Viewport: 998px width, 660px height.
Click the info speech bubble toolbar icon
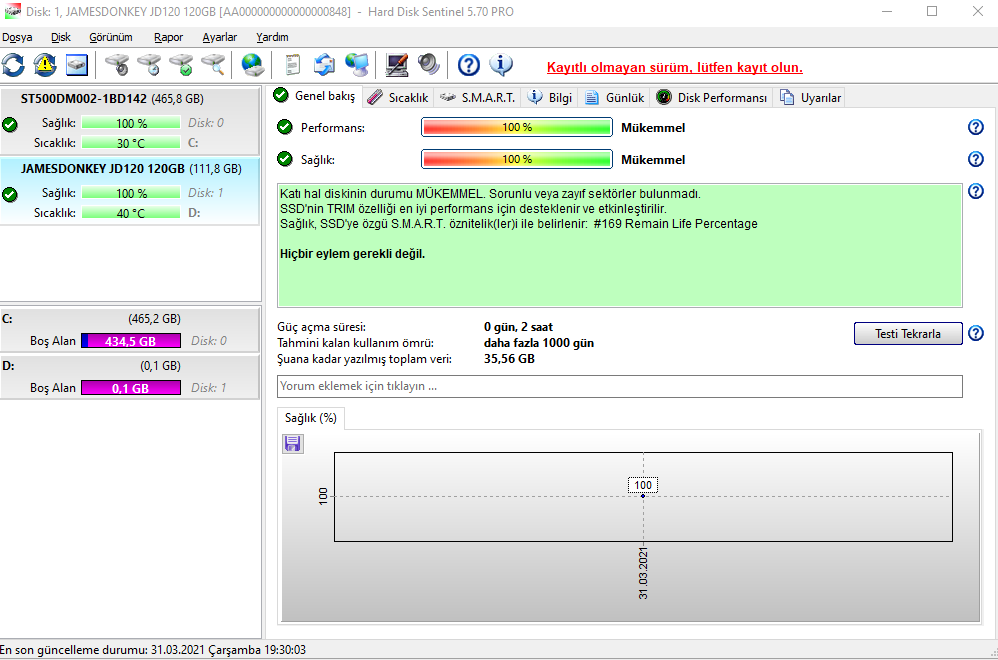[x=501, y=65]
